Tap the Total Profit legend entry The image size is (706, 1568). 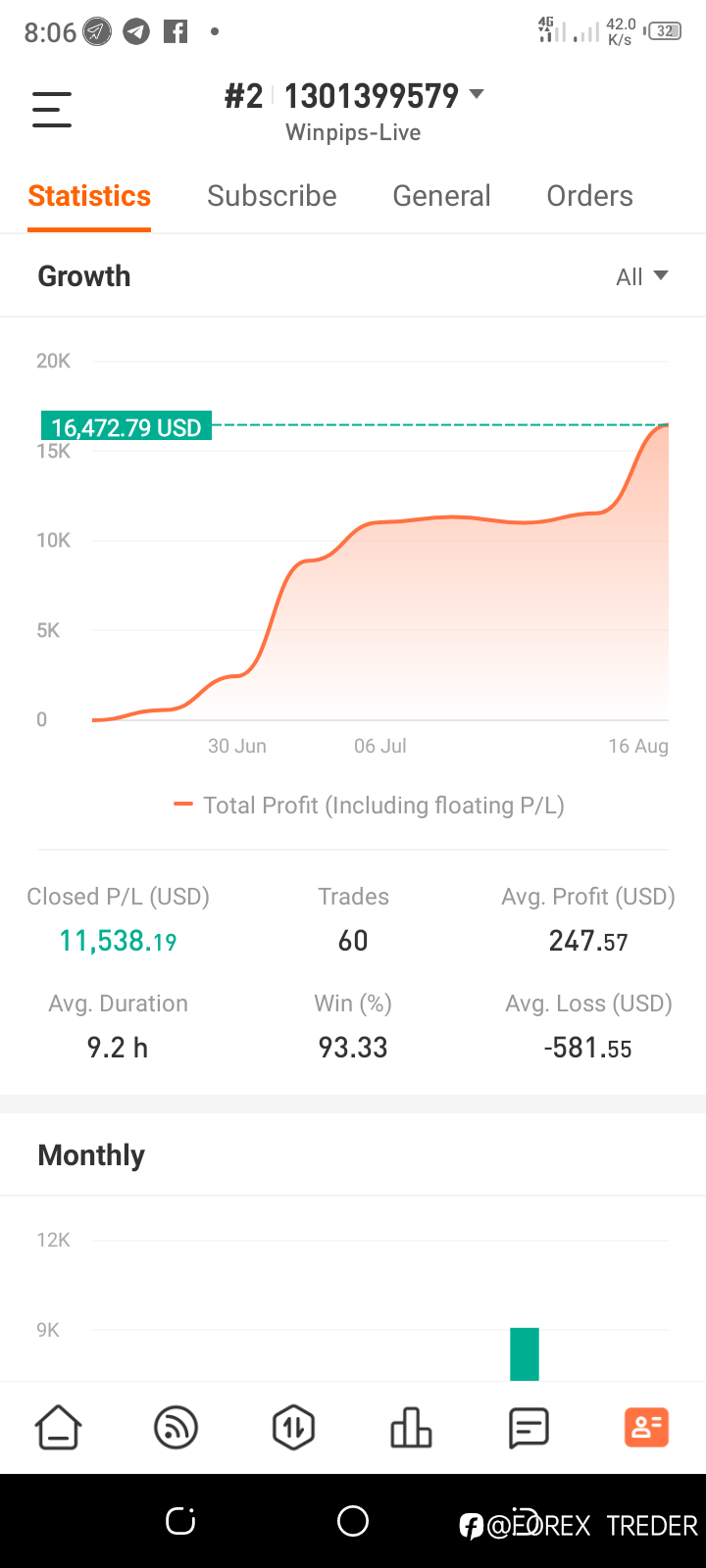(370, 806)
